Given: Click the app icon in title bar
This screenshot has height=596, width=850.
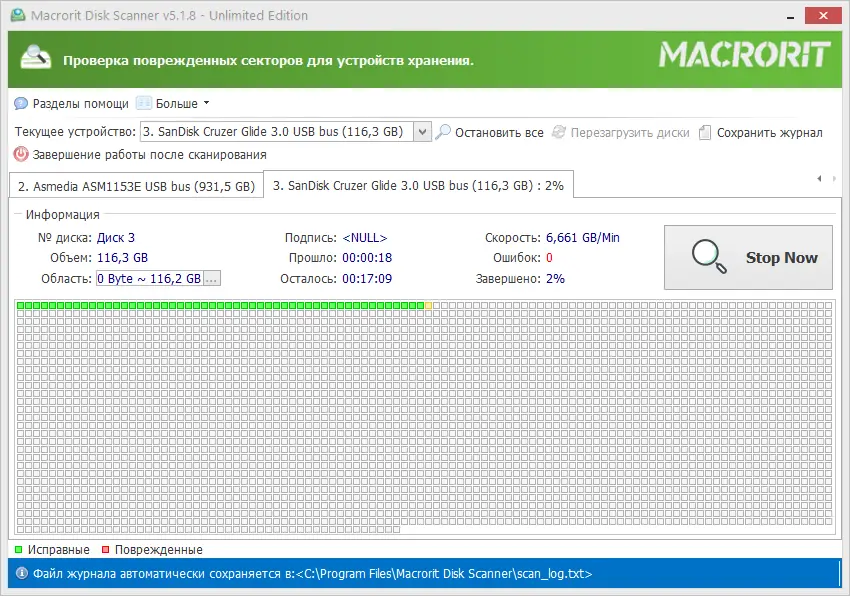Looking at the screenshot, I should tap(18, 15).
